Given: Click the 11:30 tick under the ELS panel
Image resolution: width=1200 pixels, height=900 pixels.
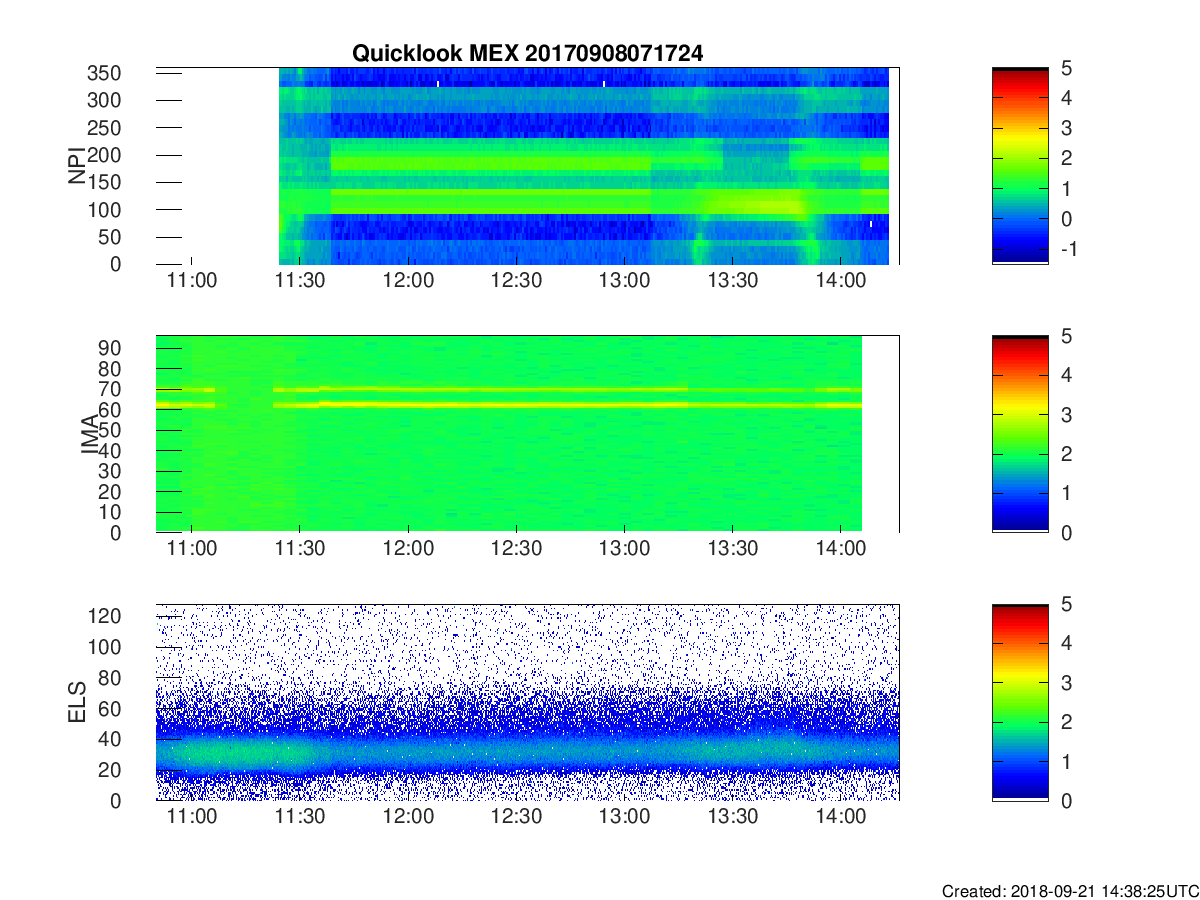Looking at the screenshot, I should pyautogui.click(x=300, y=817).
